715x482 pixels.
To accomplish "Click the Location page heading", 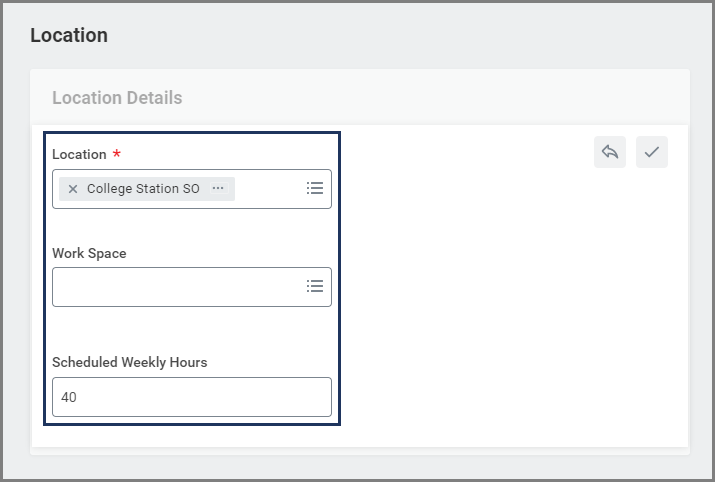I will pyautogui.click(x=69, y=36).
